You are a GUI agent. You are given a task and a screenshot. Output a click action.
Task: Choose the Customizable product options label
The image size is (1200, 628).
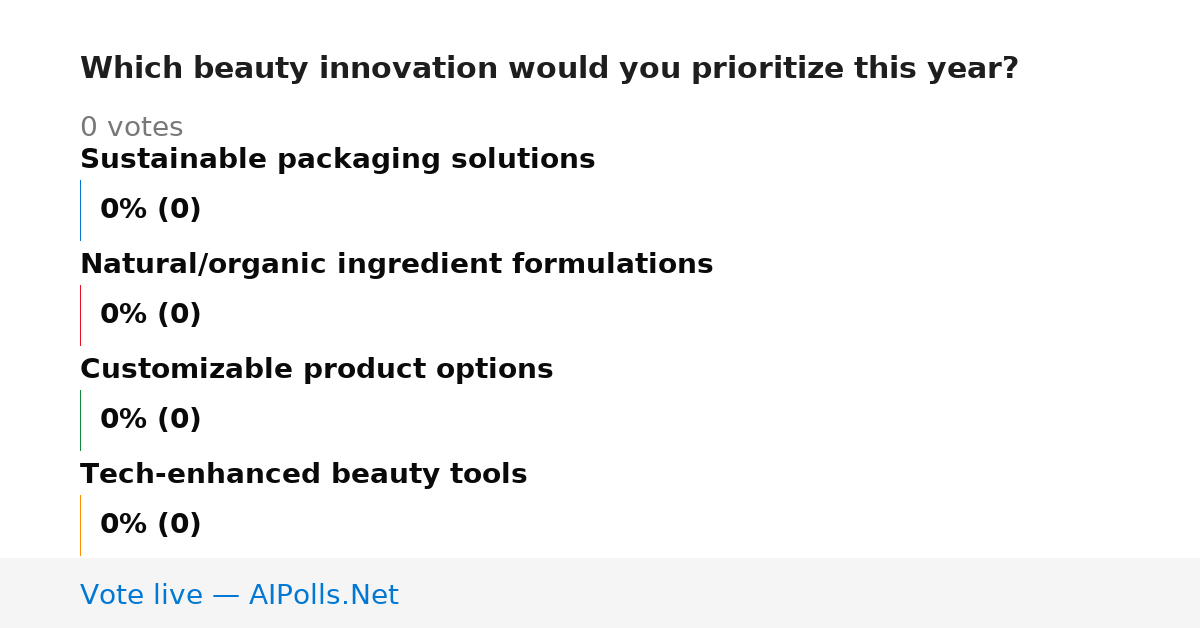tap(316, 370)
